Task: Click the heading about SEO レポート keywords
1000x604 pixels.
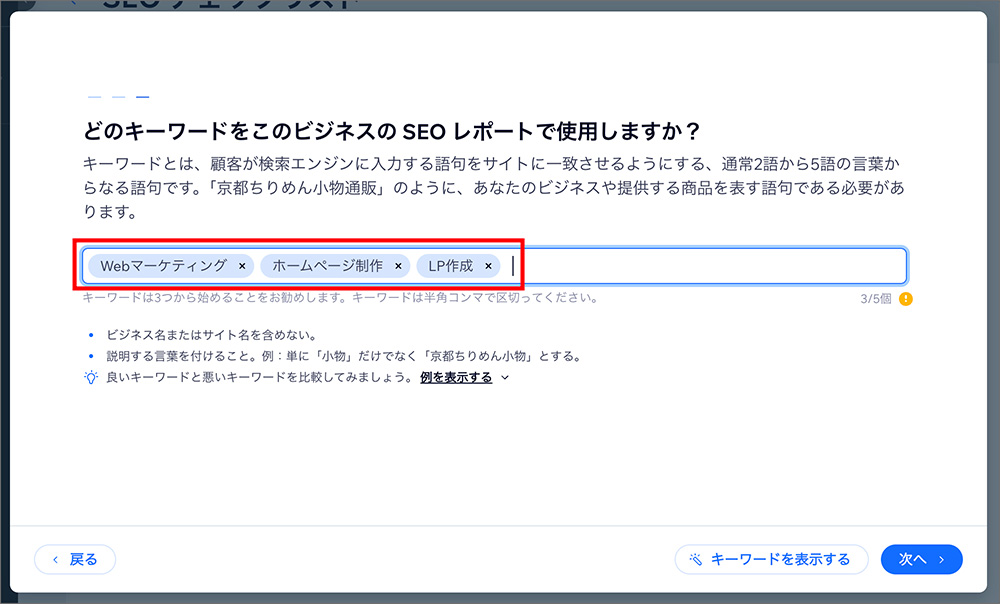Action: coord(392,131)
